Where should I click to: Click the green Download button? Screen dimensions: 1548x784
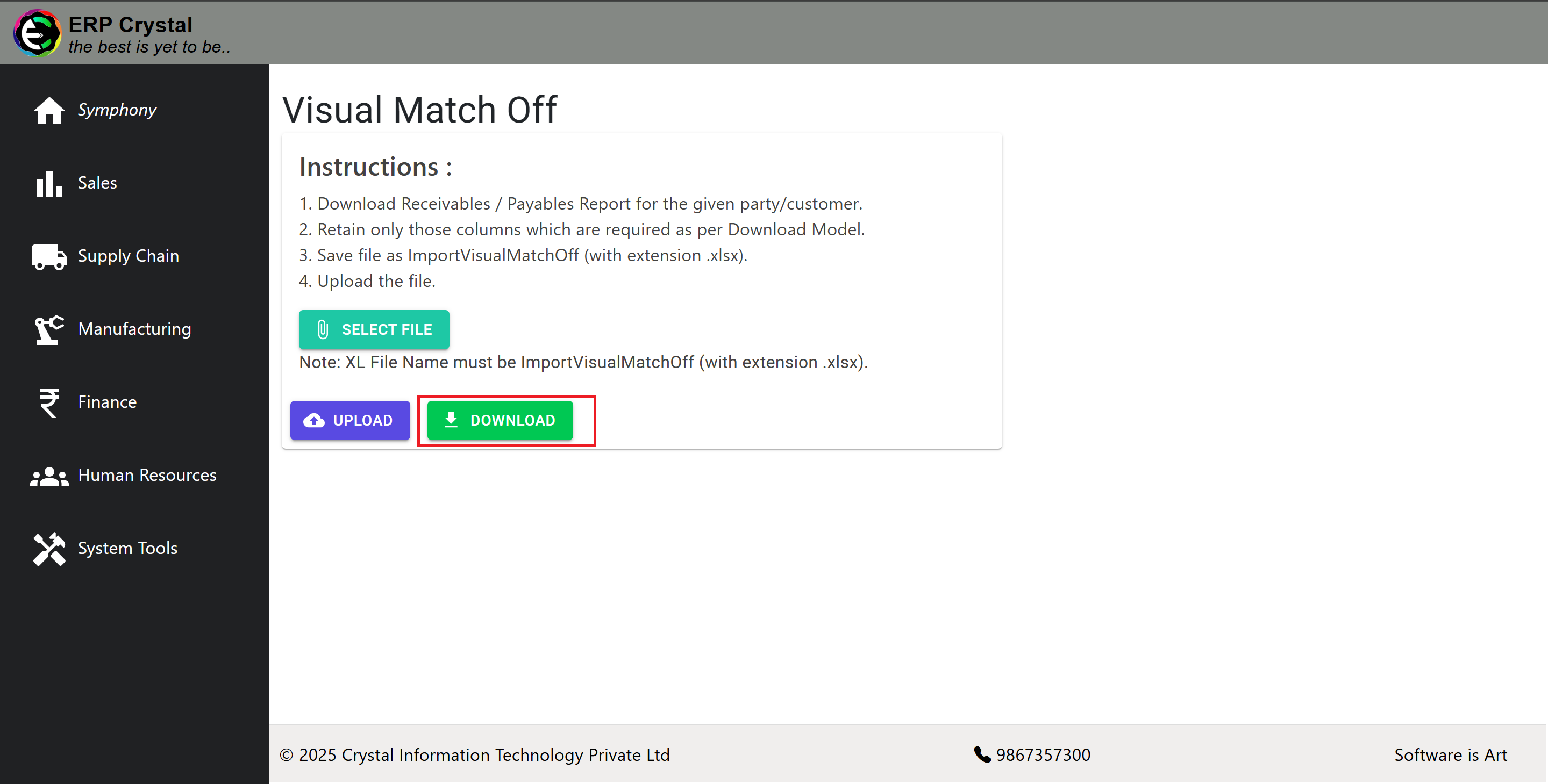pos(500,421)
